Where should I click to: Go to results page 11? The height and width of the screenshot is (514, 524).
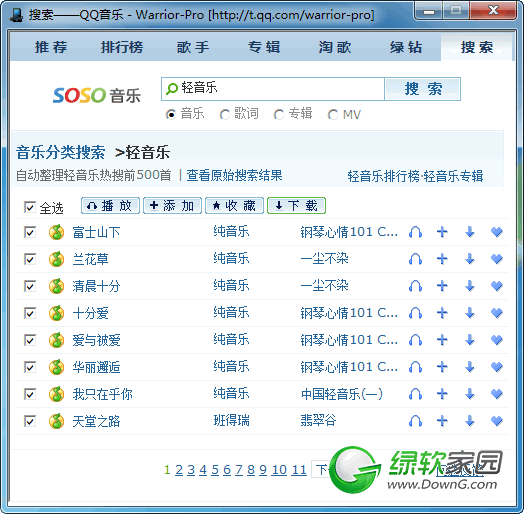pyautogui.click(x=299, y=470)
